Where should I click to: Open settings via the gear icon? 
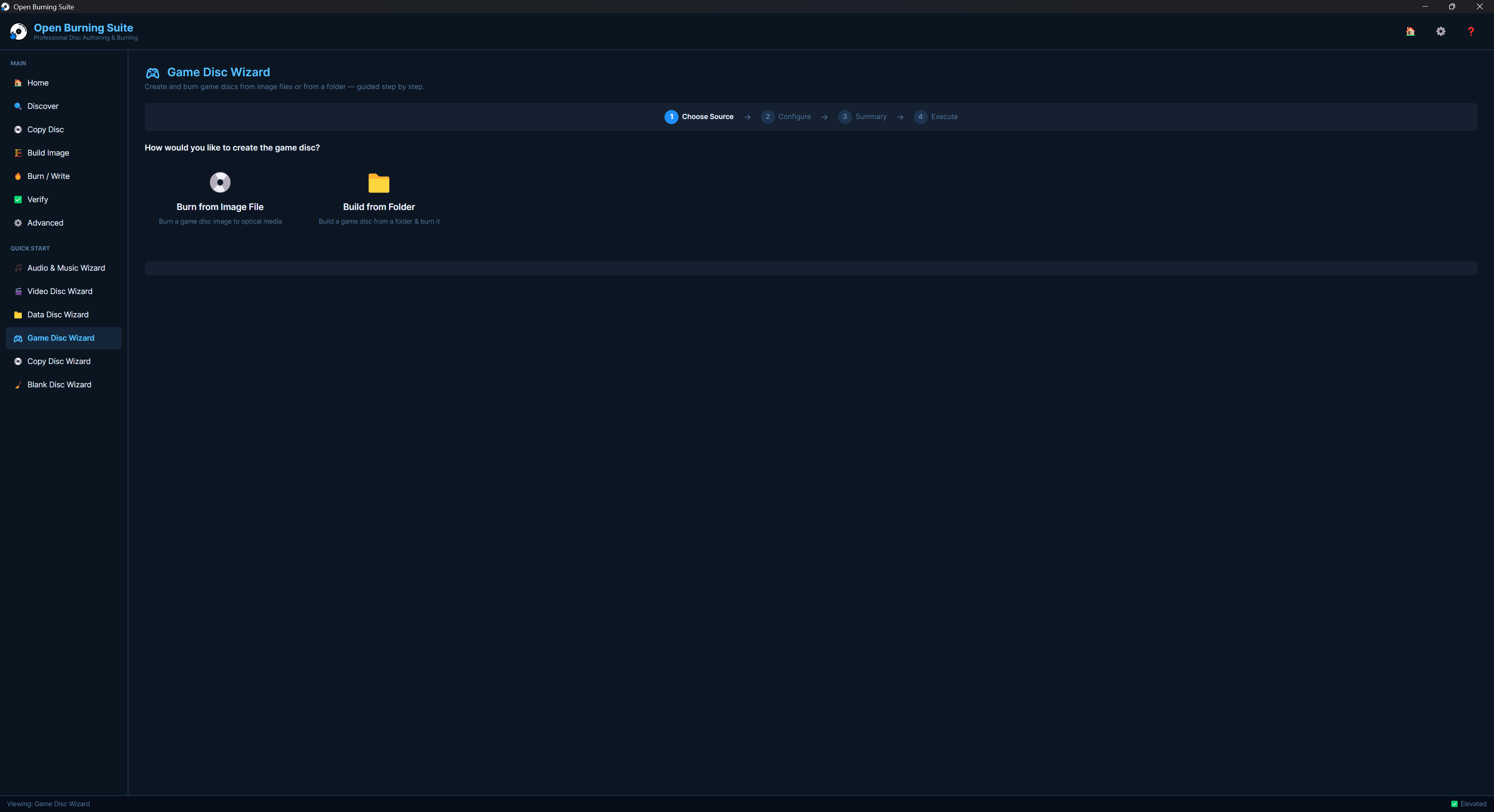point(1441,31)
